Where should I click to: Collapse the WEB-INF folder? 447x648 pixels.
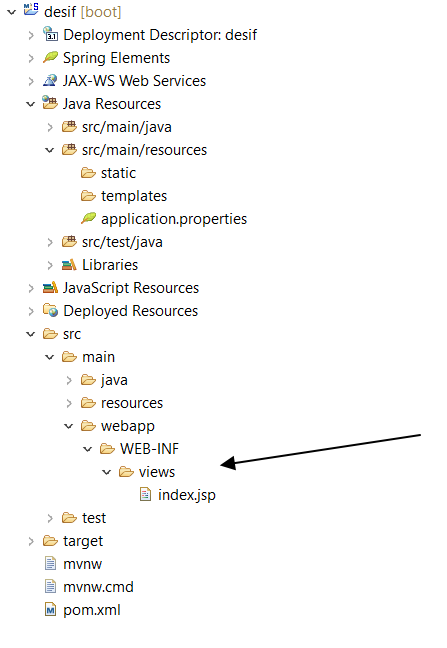coord(88,449)
